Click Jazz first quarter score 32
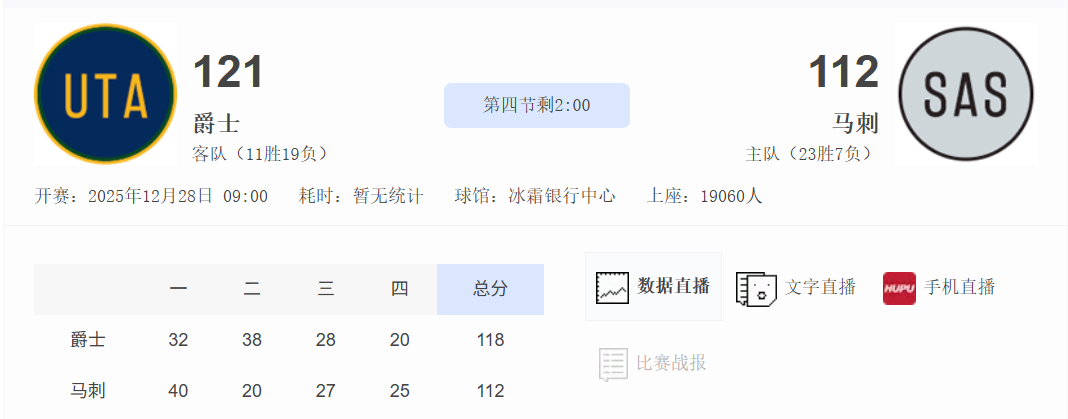This screenshot has height=419, width=1068. tap(178, 340)
